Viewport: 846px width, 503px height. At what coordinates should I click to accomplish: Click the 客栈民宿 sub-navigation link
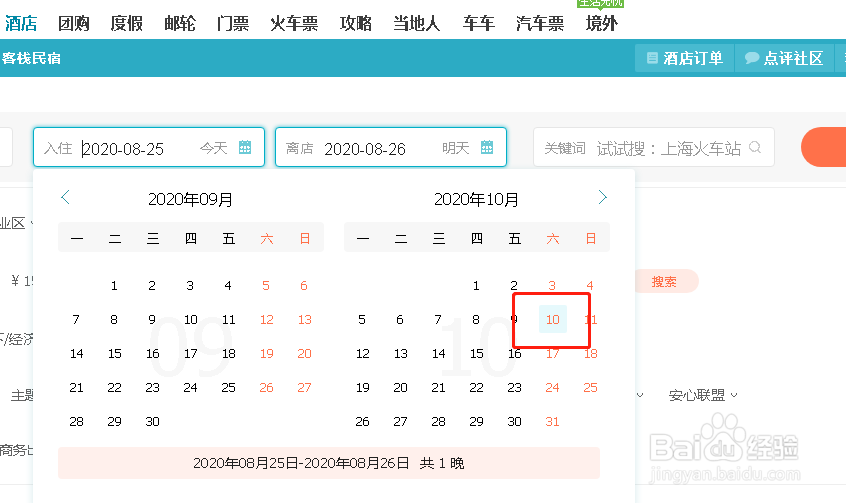click(31, 58)
